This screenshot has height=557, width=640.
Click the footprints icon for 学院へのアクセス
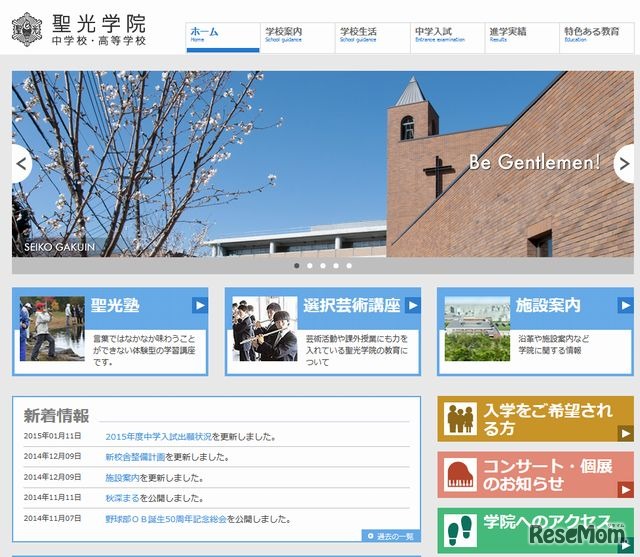coord(461,529)
